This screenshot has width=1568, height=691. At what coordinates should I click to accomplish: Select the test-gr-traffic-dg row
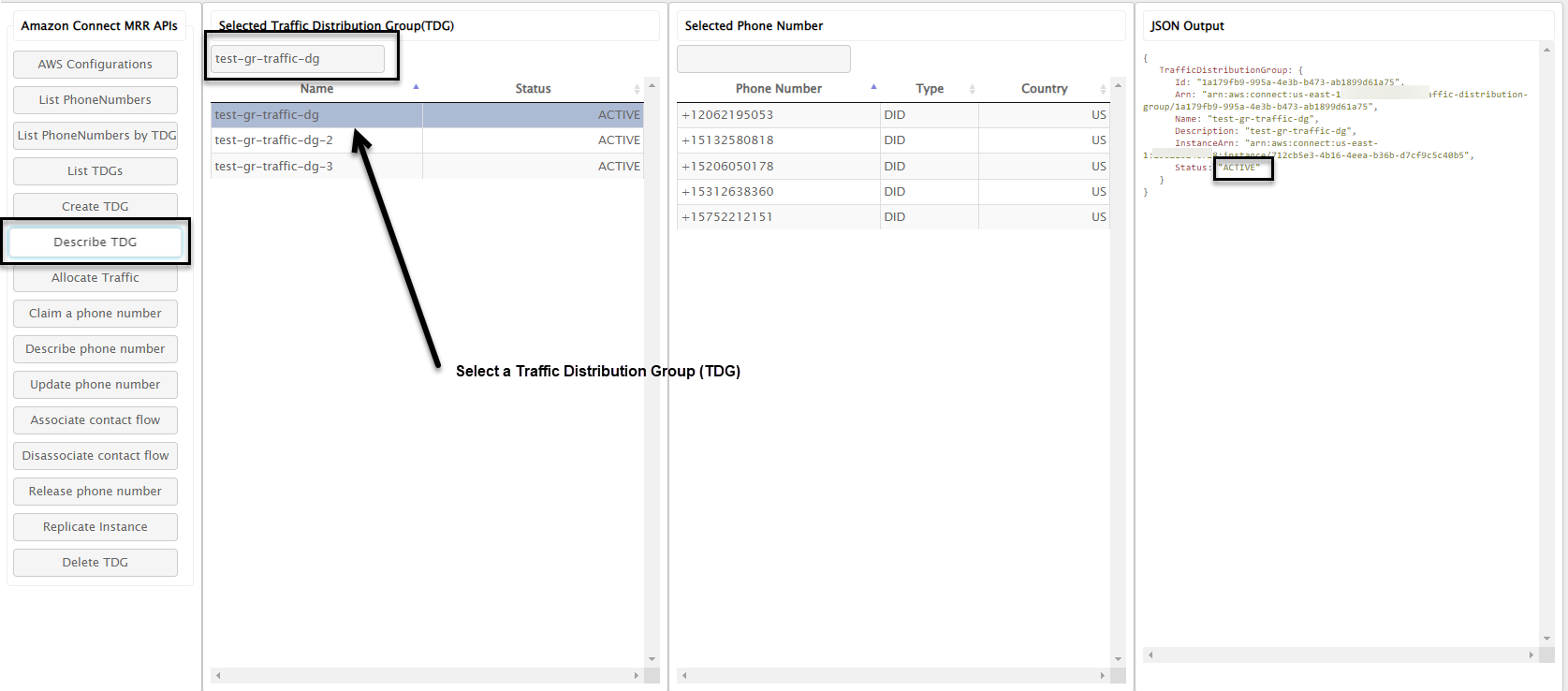point(427,115)
